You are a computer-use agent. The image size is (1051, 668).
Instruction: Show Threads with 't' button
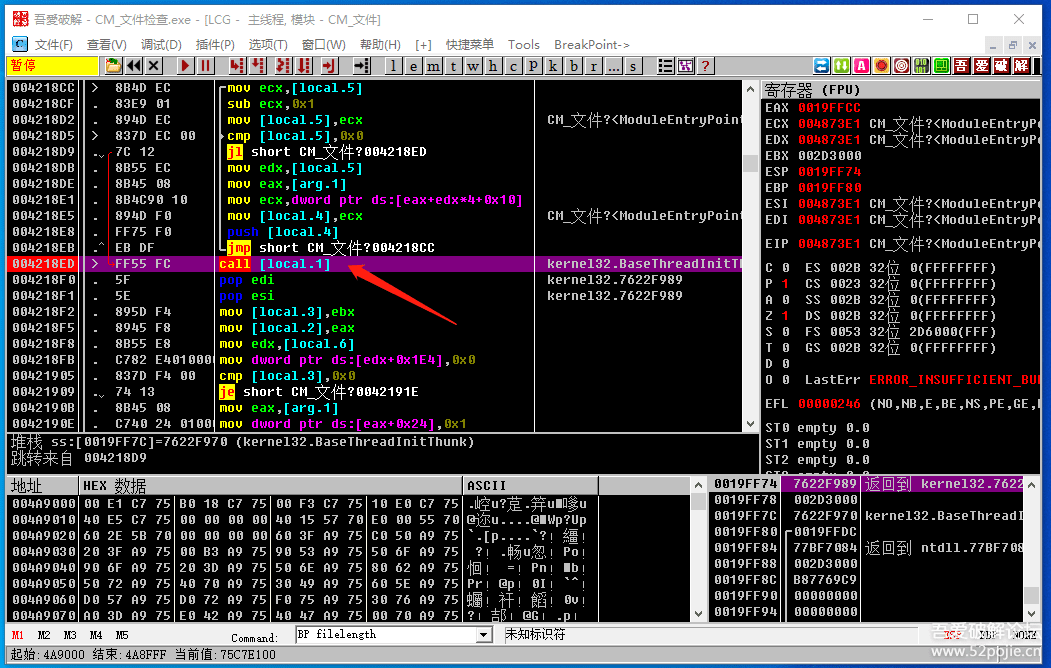pos(454,66)
